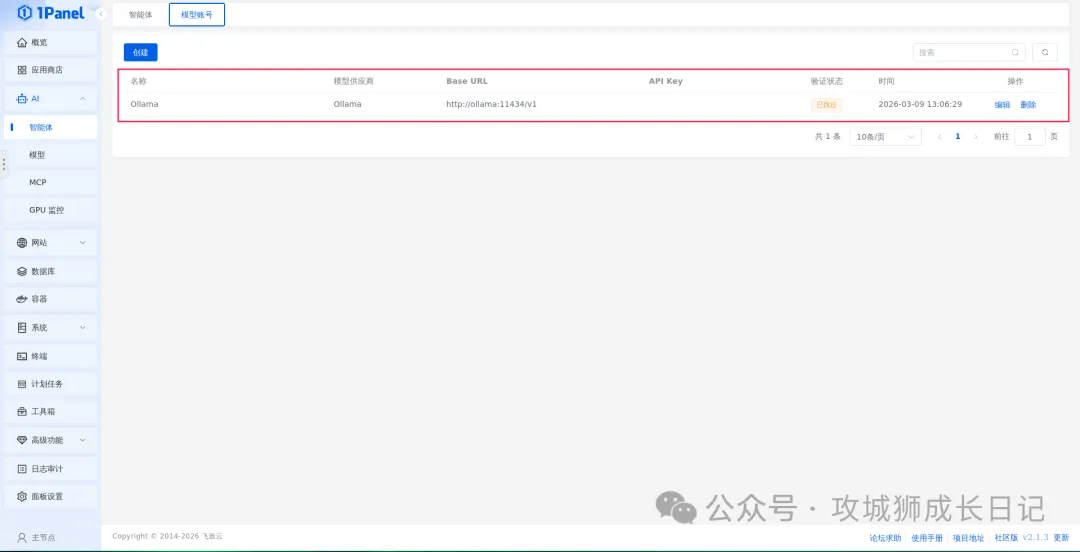Open the 10条/页 page size dropdown
Viewport: 1080px width, 552px height.
tap(885, 137)
